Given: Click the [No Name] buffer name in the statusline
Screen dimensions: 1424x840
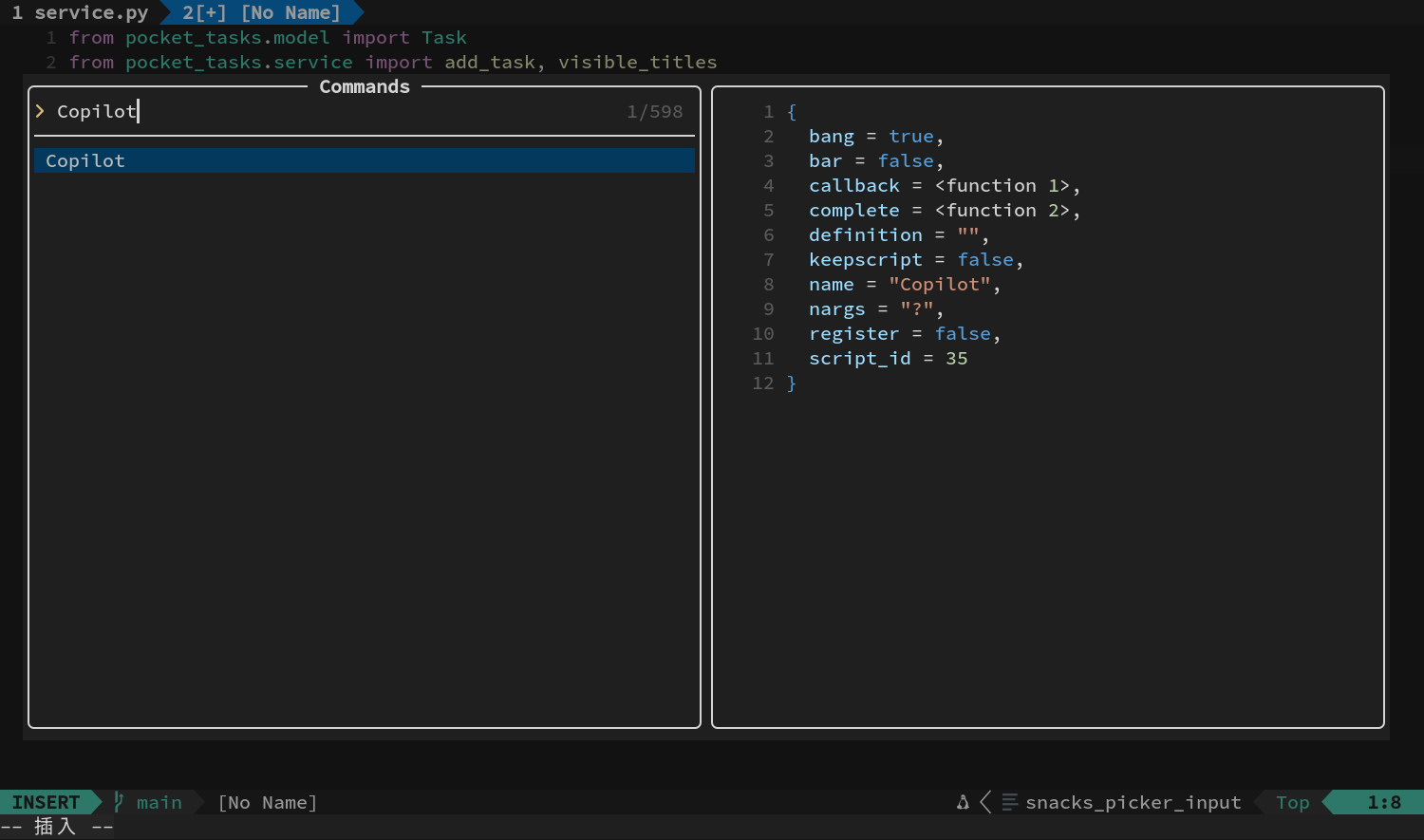Looking at the screenshot, I should click(x=268, y=802).
